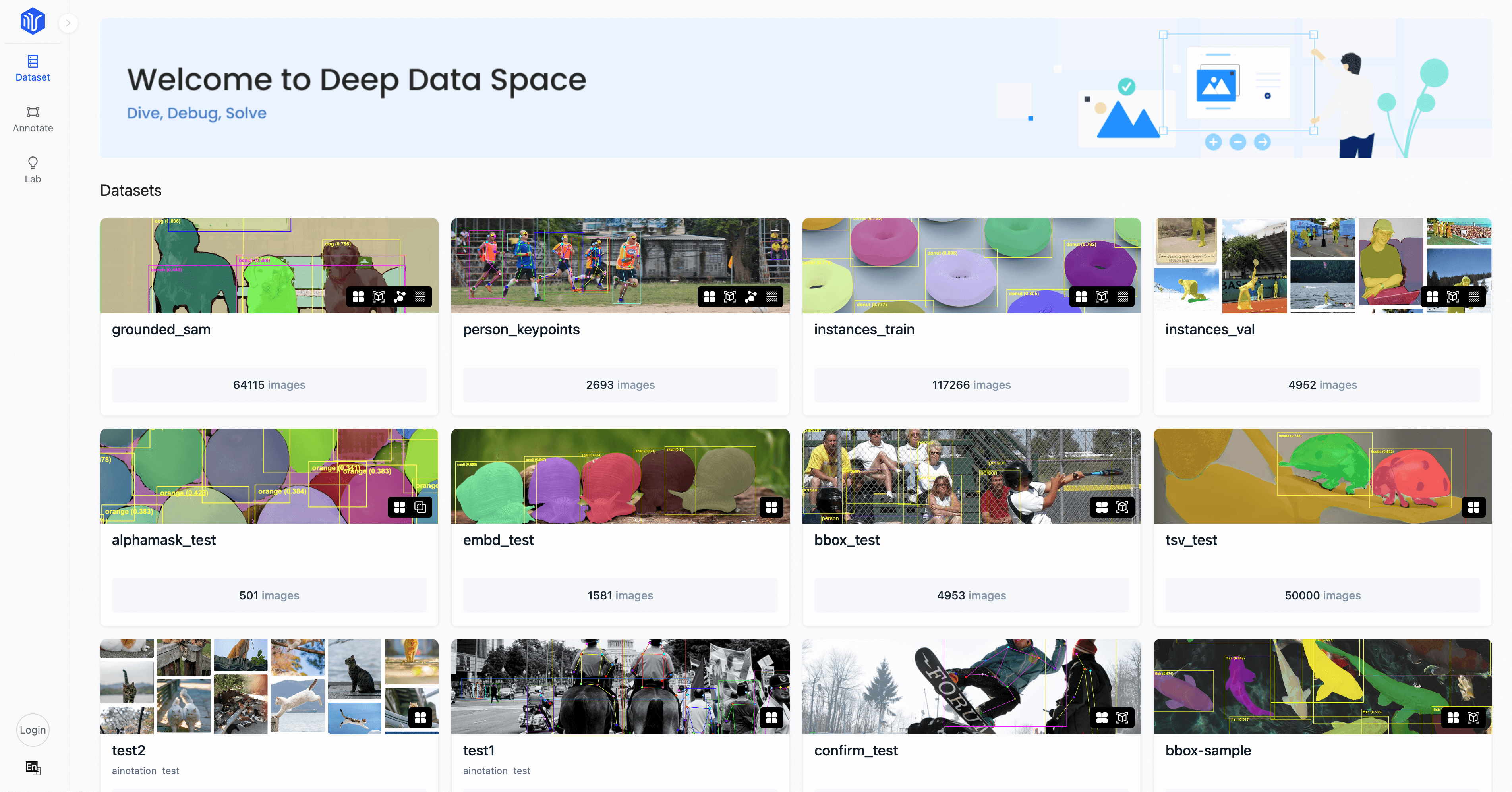Click the skeleton graph icon on person_keypoints card
The height and width of the screenshot is (792, 1512).
click(750, 297)
